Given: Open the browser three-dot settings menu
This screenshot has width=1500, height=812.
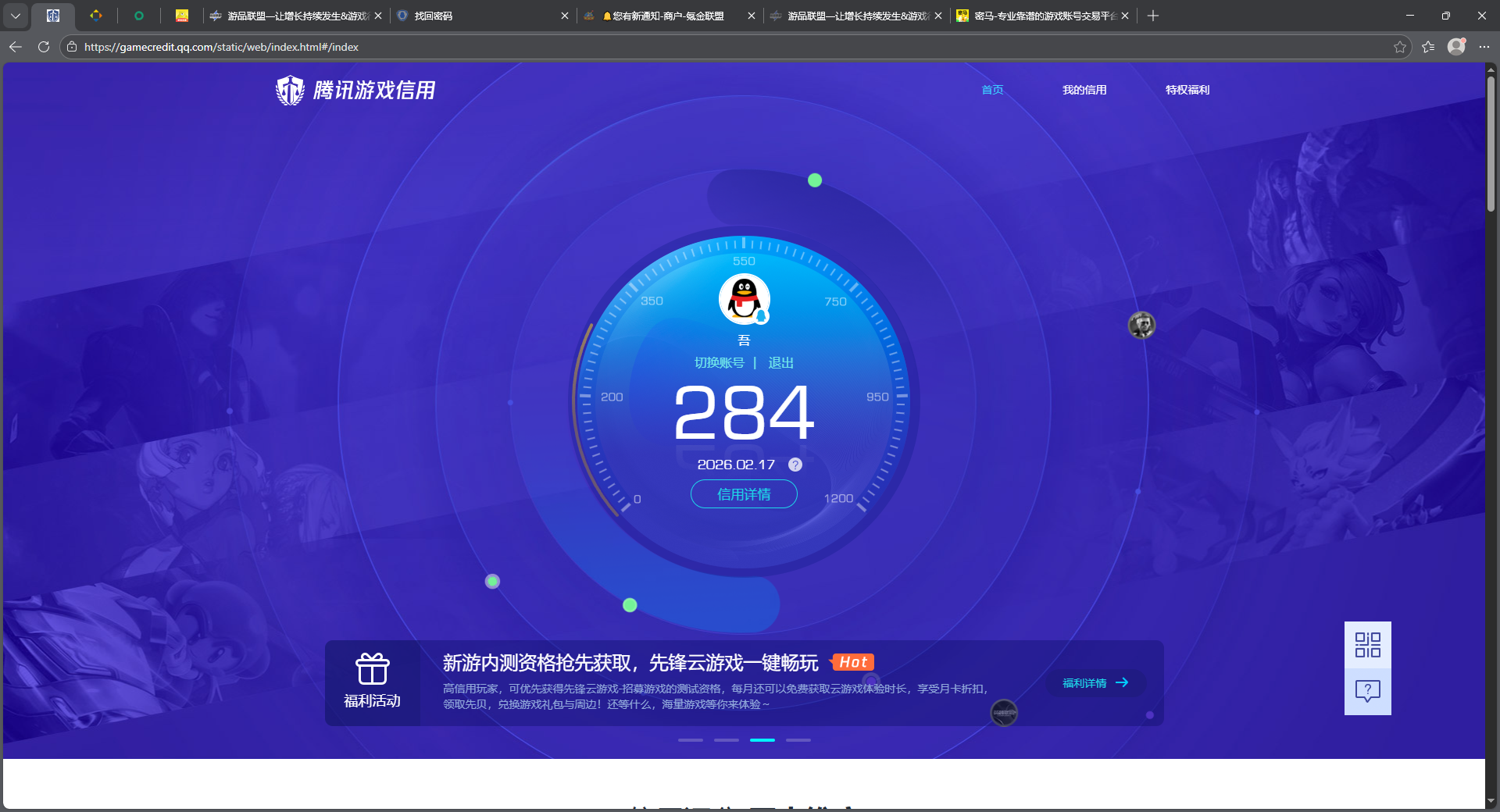Looking at the screenshot, I should [x=1485, y=47].
